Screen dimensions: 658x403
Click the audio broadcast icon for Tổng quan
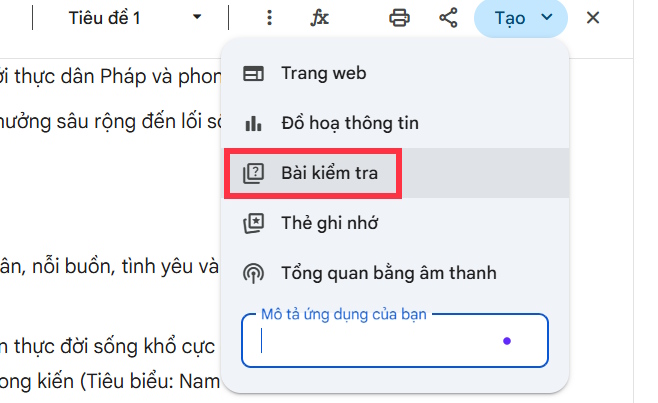point(254,272)
